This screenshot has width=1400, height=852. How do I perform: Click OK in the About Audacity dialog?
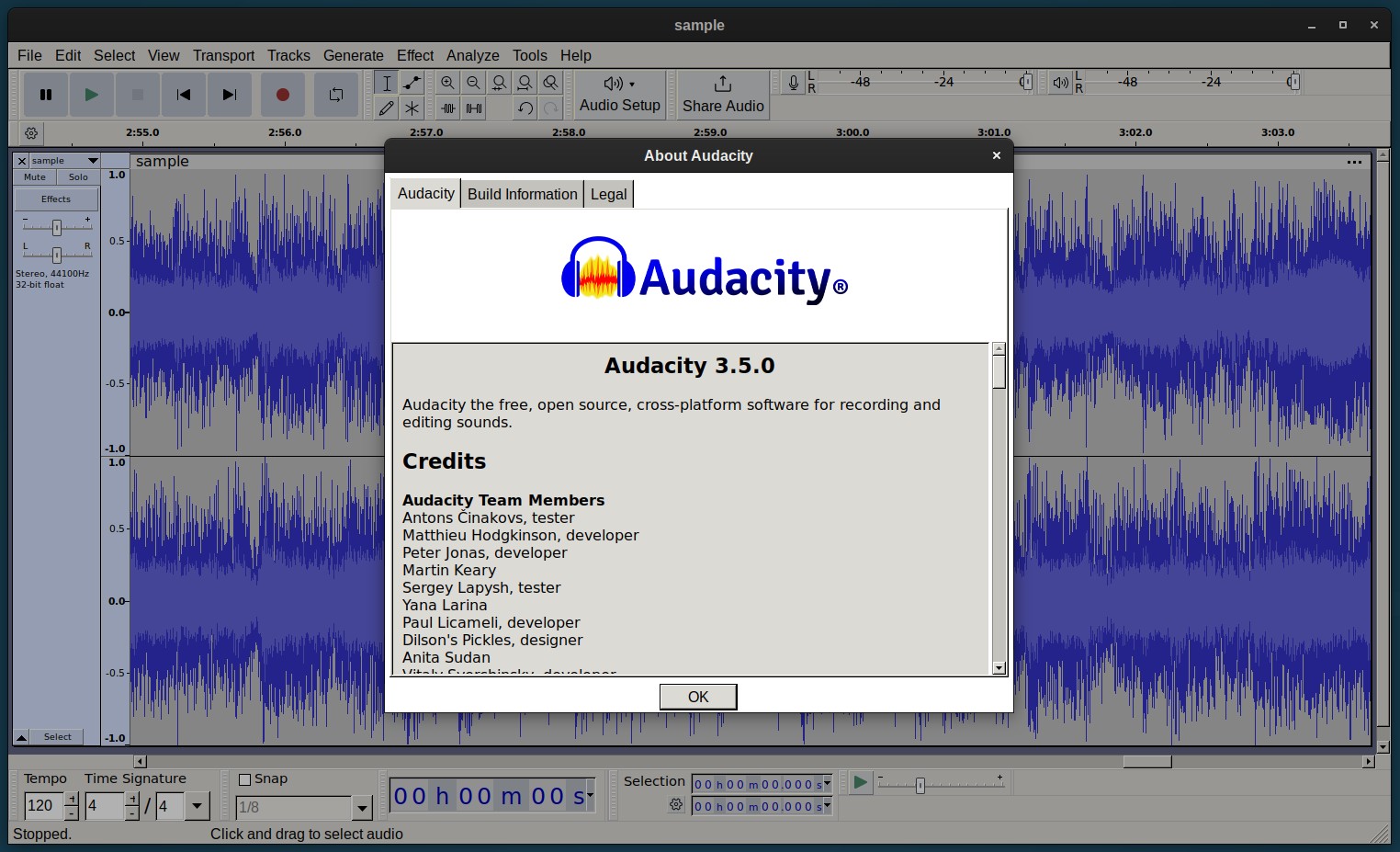coord(698,697)
